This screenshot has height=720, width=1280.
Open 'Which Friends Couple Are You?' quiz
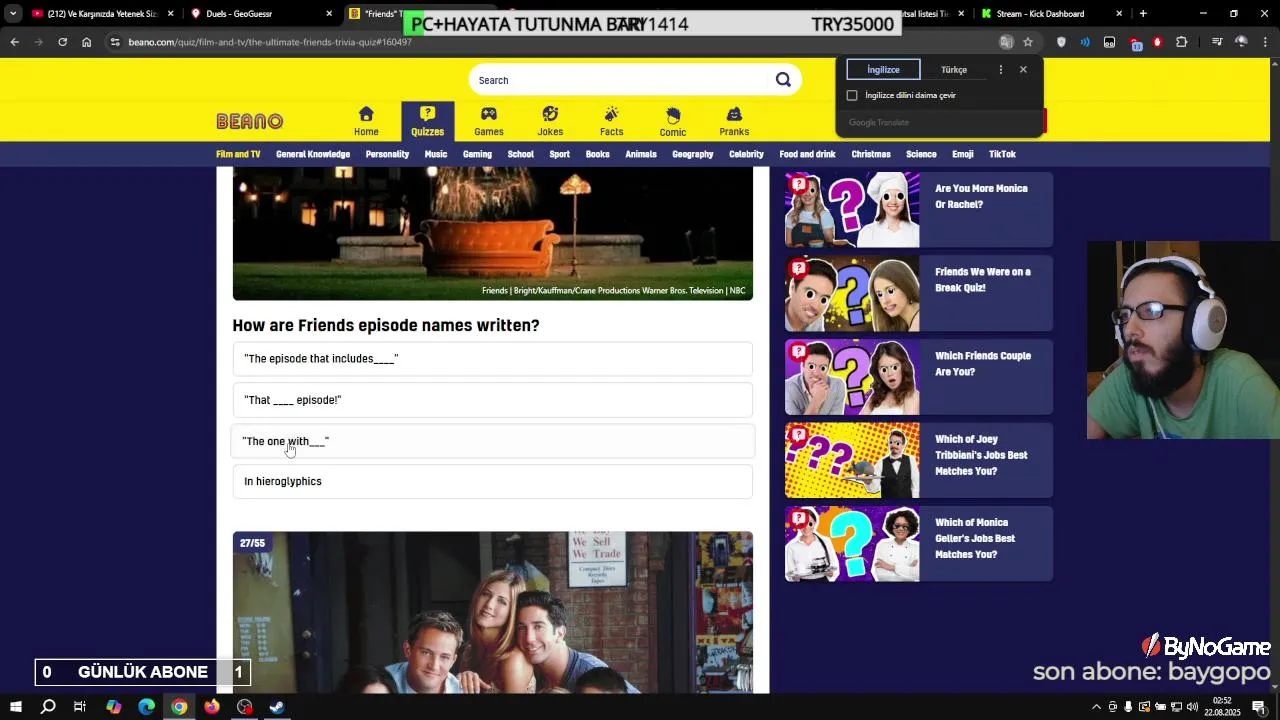point(919,377)
